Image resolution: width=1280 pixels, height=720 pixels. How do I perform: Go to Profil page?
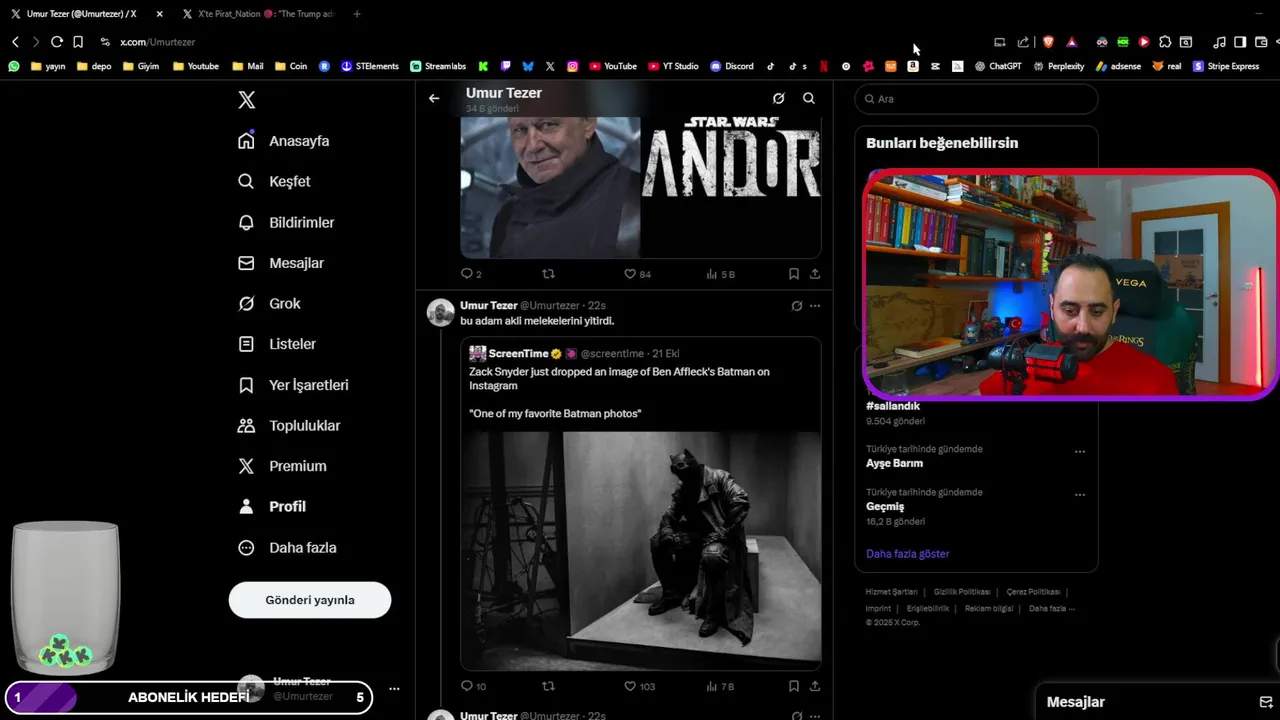(x=272, y=506)
